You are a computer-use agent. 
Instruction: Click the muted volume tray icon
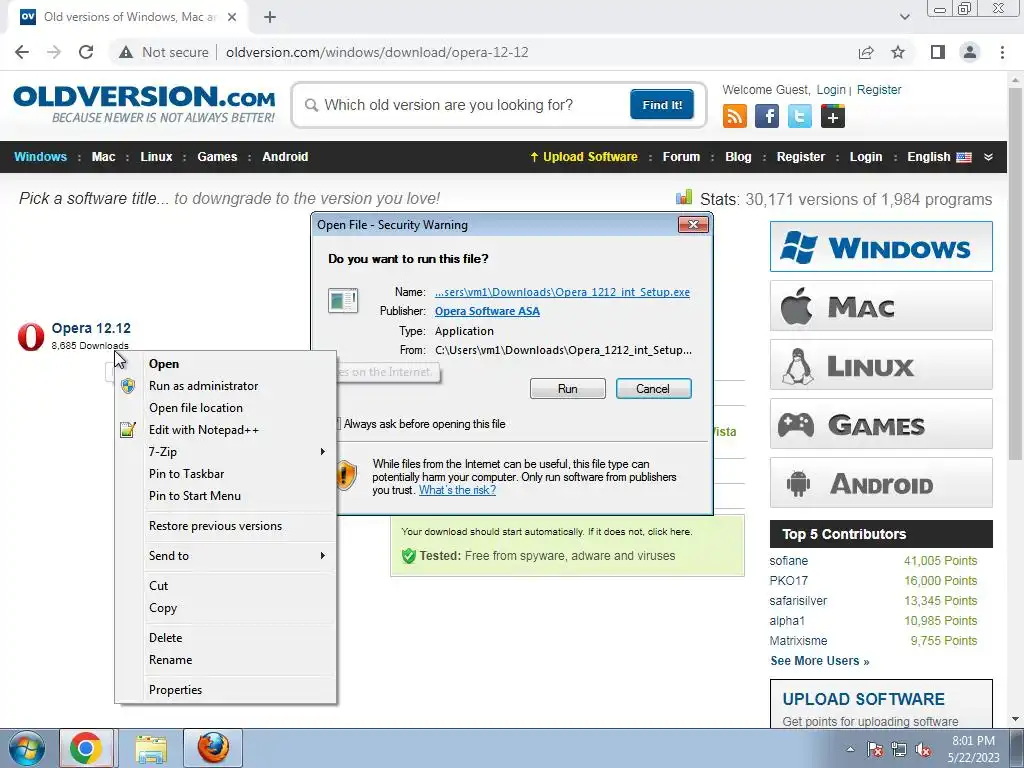pos(923,750)
